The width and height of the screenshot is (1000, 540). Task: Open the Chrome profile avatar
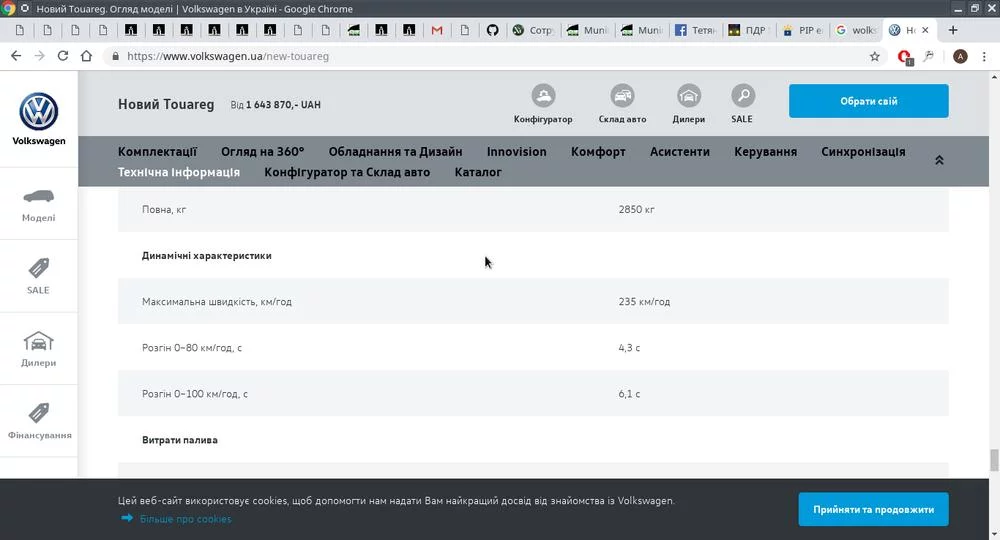960,56
